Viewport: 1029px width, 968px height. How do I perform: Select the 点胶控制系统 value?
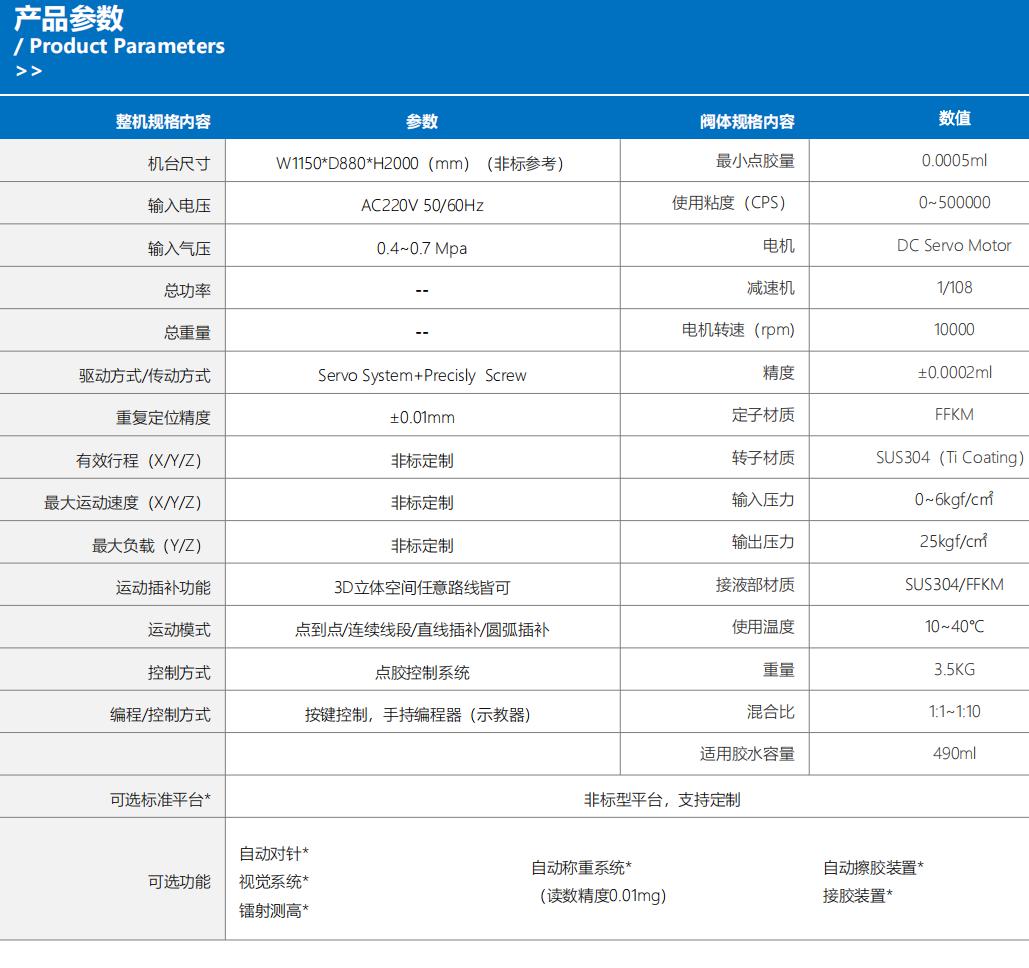click(422, 673)
